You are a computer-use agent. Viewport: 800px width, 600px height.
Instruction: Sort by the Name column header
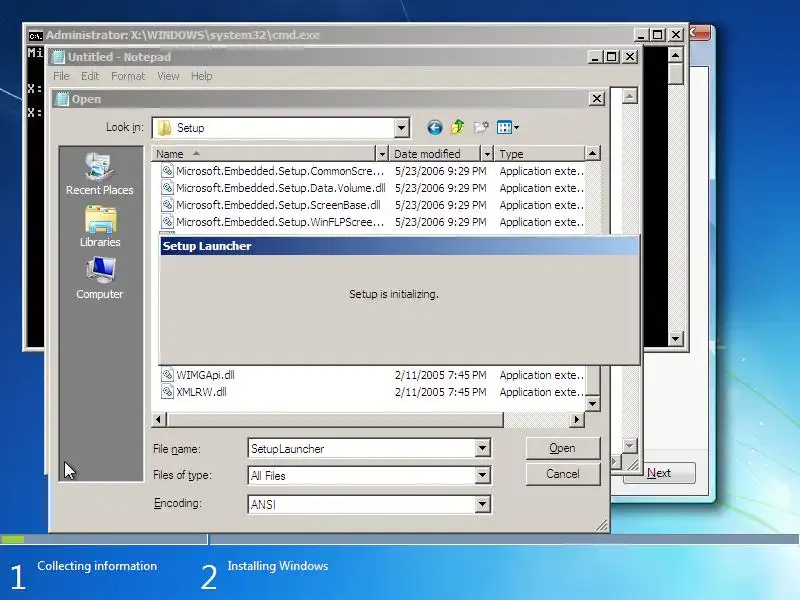(263, 154)
